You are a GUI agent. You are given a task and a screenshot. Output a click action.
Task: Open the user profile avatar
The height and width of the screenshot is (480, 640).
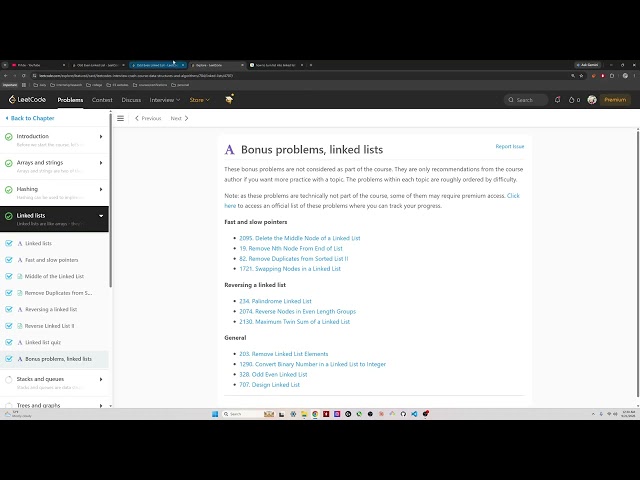pos(592,100)
